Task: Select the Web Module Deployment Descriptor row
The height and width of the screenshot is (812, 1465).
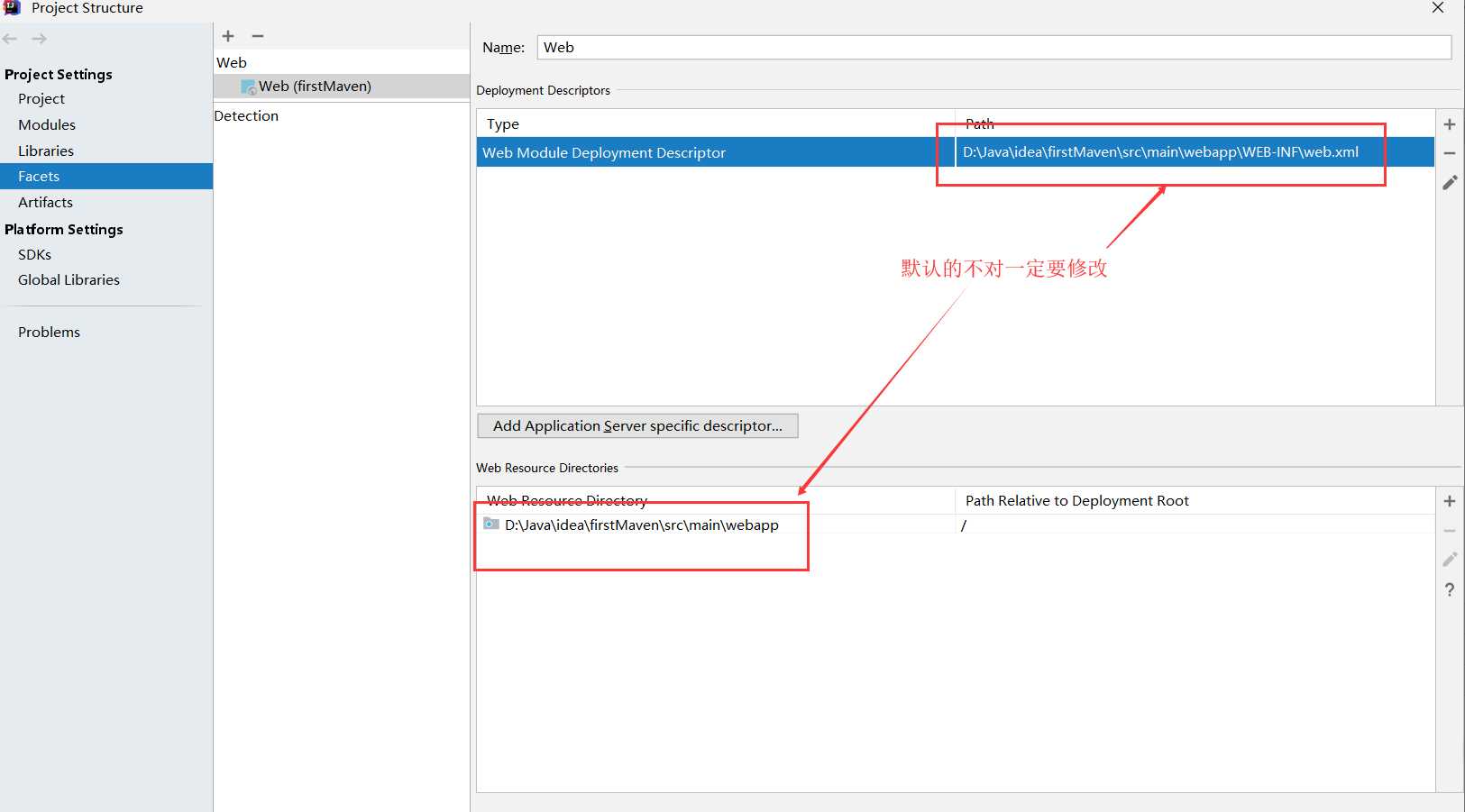Action: tap(956, 152)
